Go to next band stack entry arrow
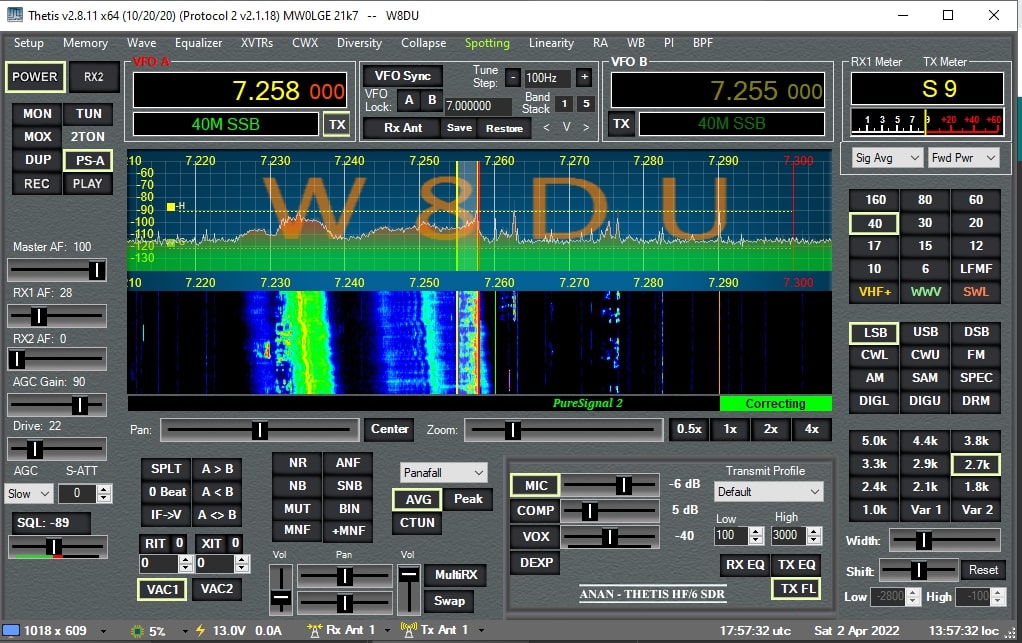The height and width of the screenshot is (643, 1022). (x=586, y=128)
